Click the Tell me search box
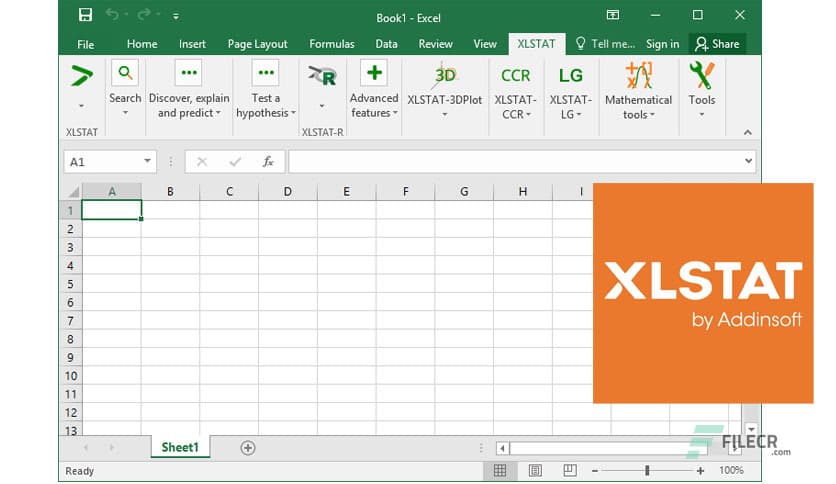The height and width of the screenshot is (484, 836). (605, 44)
